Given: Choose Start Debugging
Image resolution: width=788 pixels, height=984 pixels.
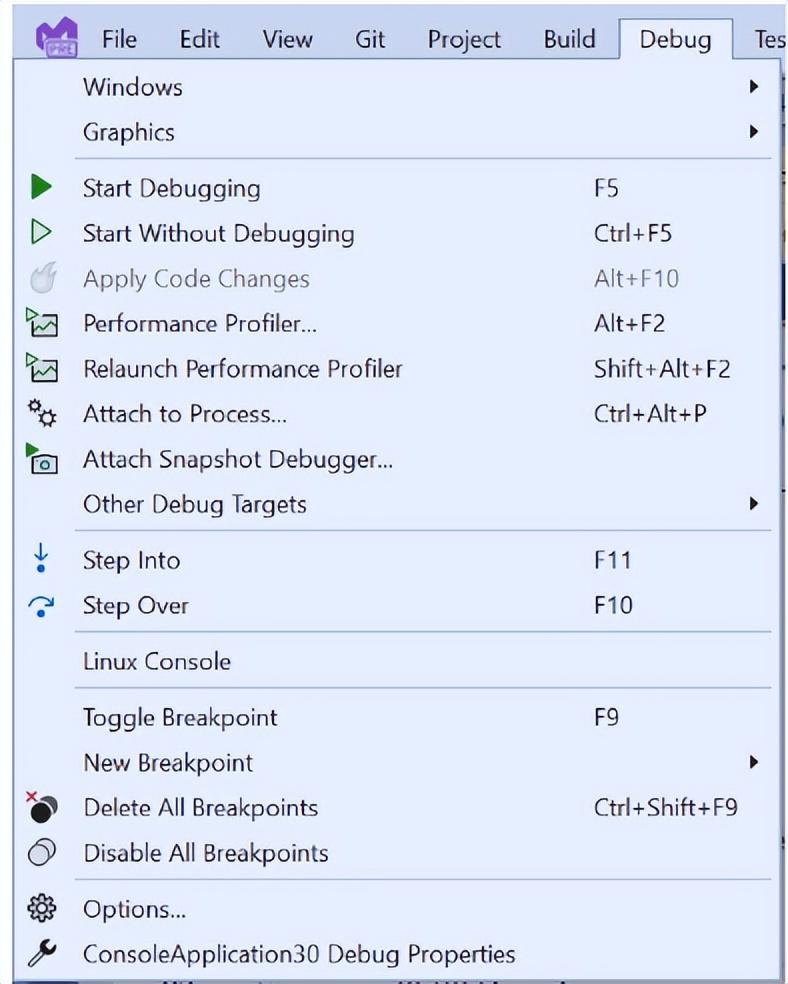Looking at the screenshot, I should coord(397,188).
